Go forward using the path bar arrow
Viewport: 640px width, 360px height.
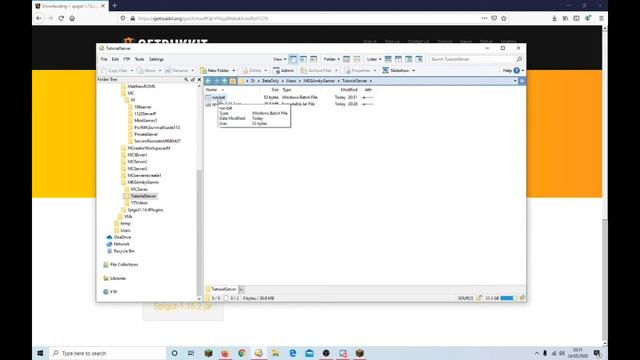[217, 81]
